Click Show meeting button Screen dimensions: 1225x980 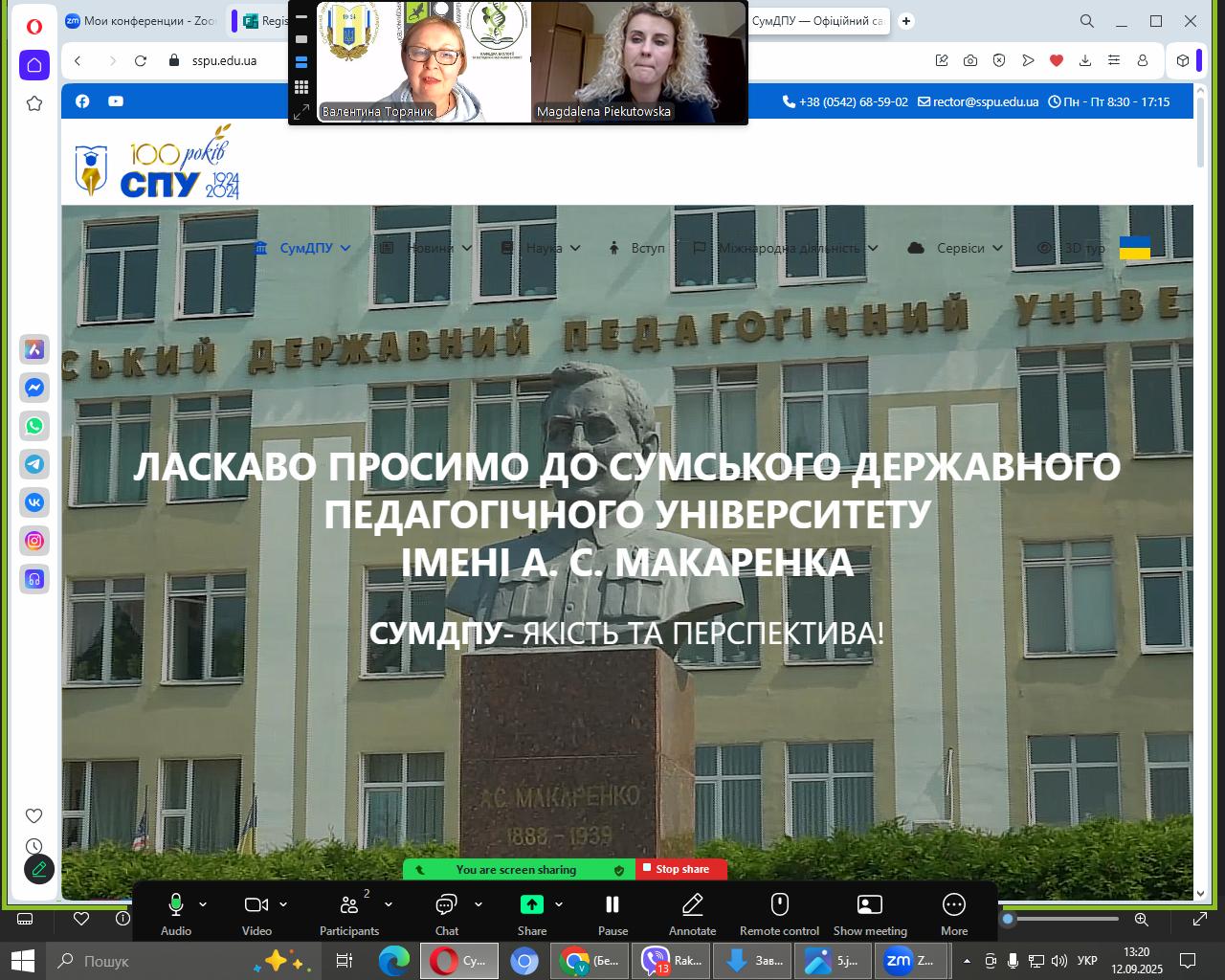pyautogui.click(x=870, y=913)
